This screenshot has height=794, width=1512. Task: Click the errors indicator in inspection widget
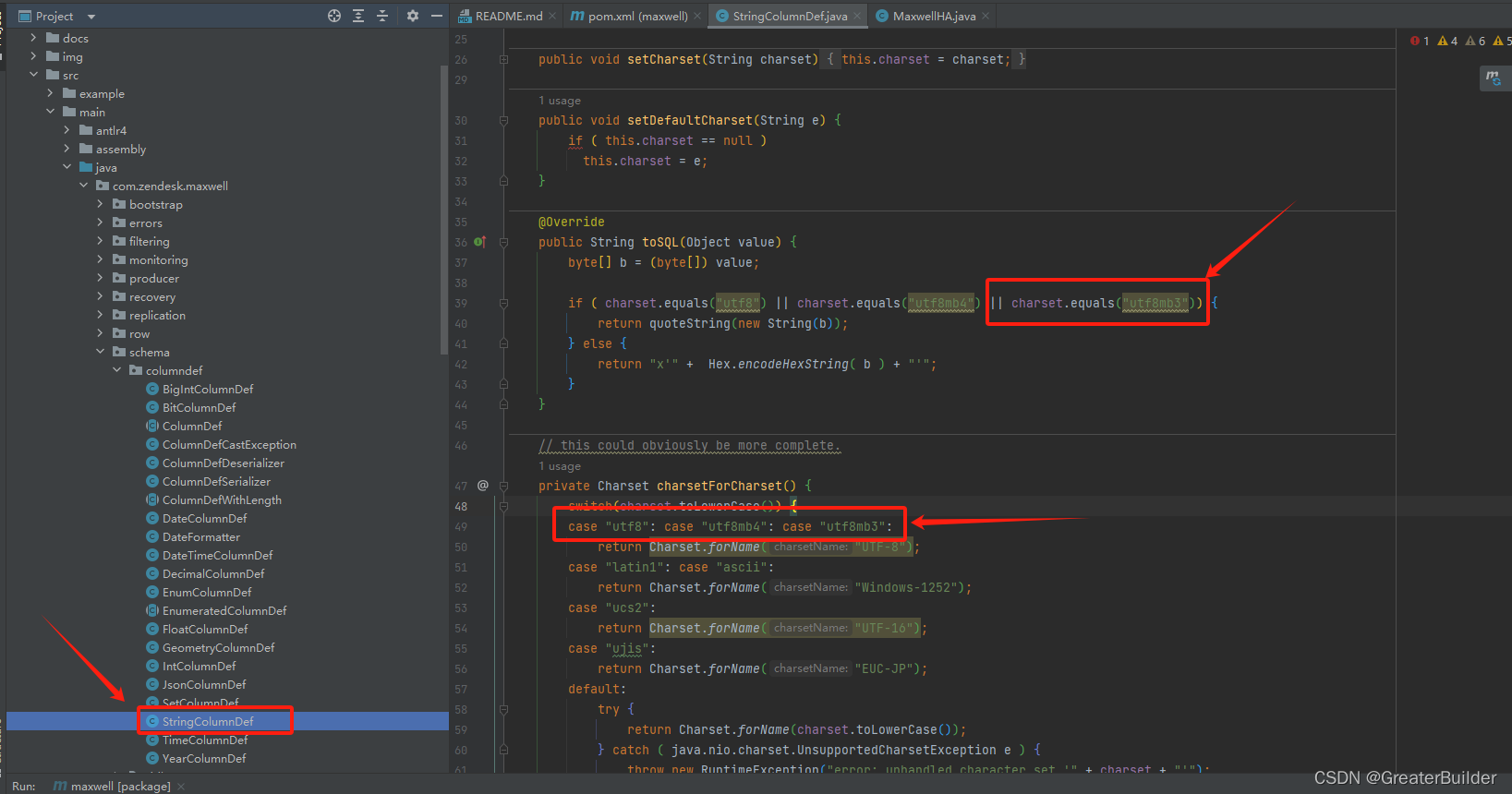pos(1421,41)
